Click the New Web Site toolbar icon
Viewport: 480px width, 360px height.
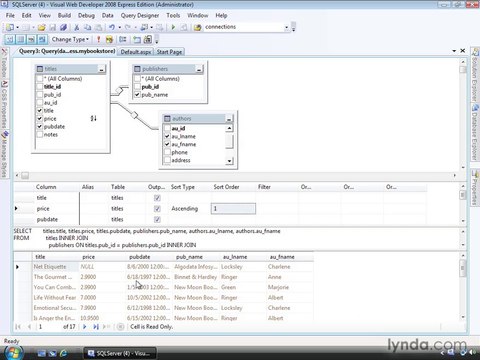tap(10, 27)
